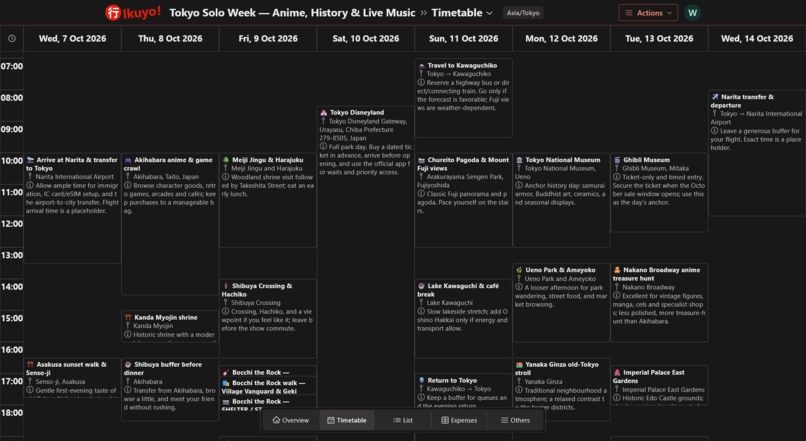Open the Meiji Jingu & Harajuku event
Viewport: 806px width, 441px height.
[x=268, y=200]
